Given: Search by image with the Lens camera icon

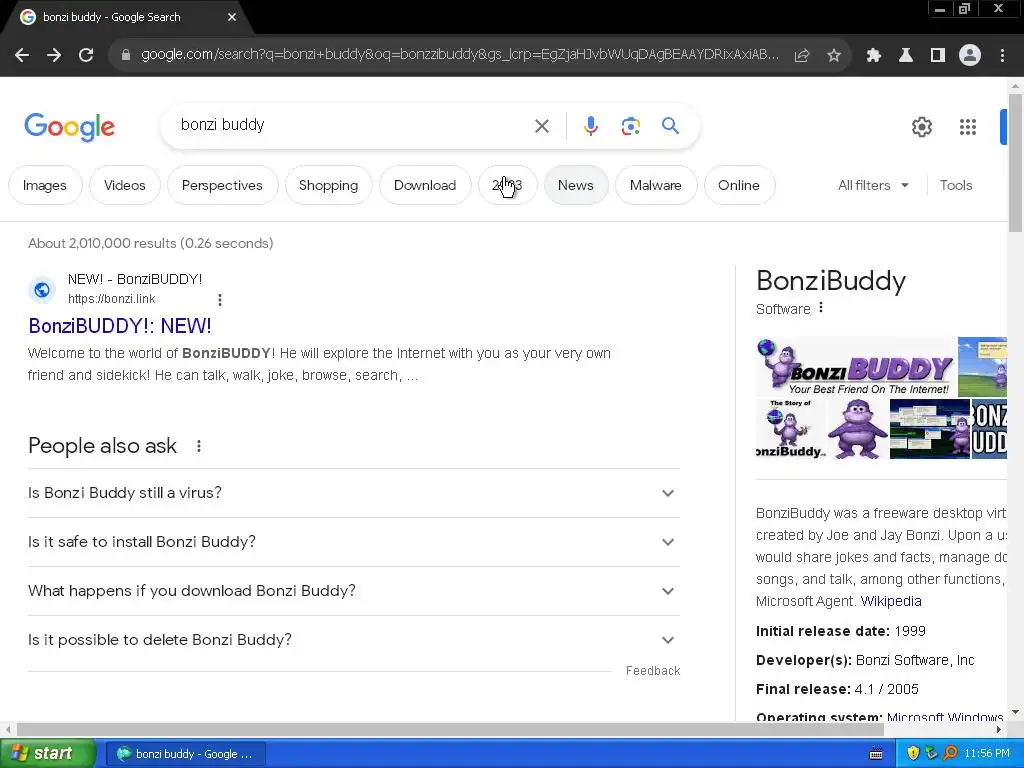Looking at the screenshot, I should [x=630, y=125].
